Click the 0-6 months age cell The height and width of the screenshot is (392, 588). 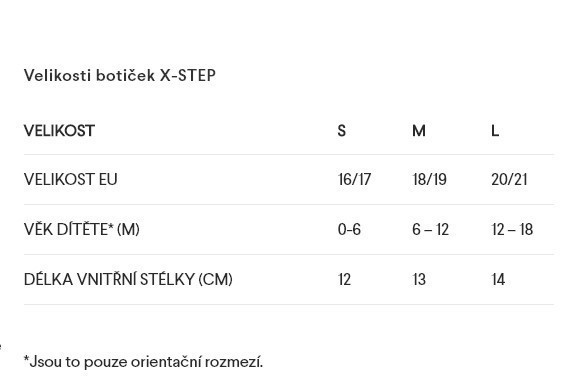349,229
